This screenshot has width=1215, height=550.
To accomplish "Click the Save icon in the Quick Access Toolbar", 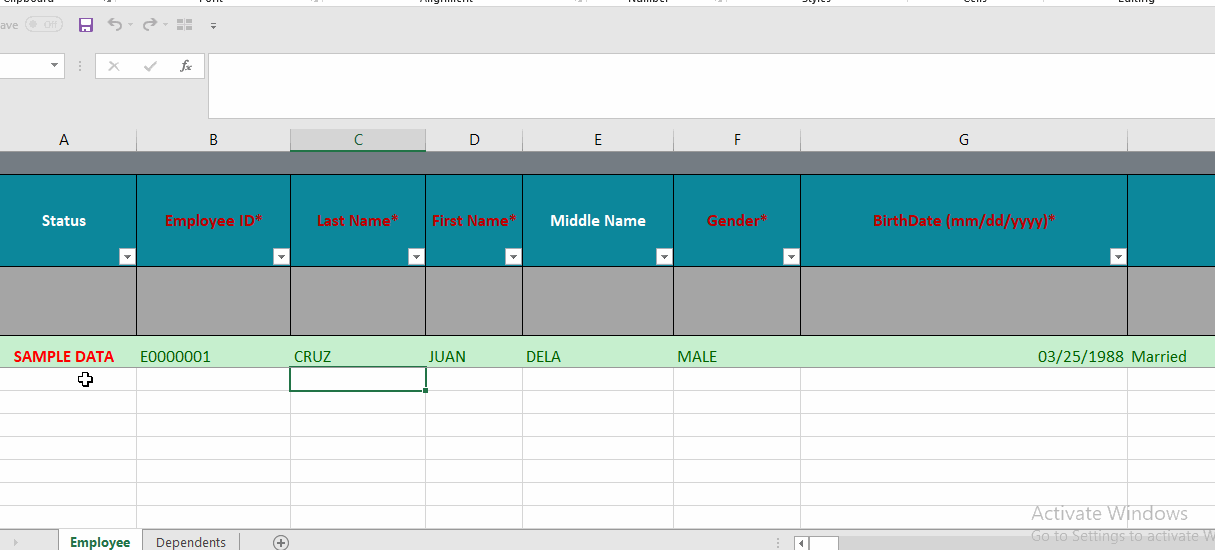I will 86,25.
